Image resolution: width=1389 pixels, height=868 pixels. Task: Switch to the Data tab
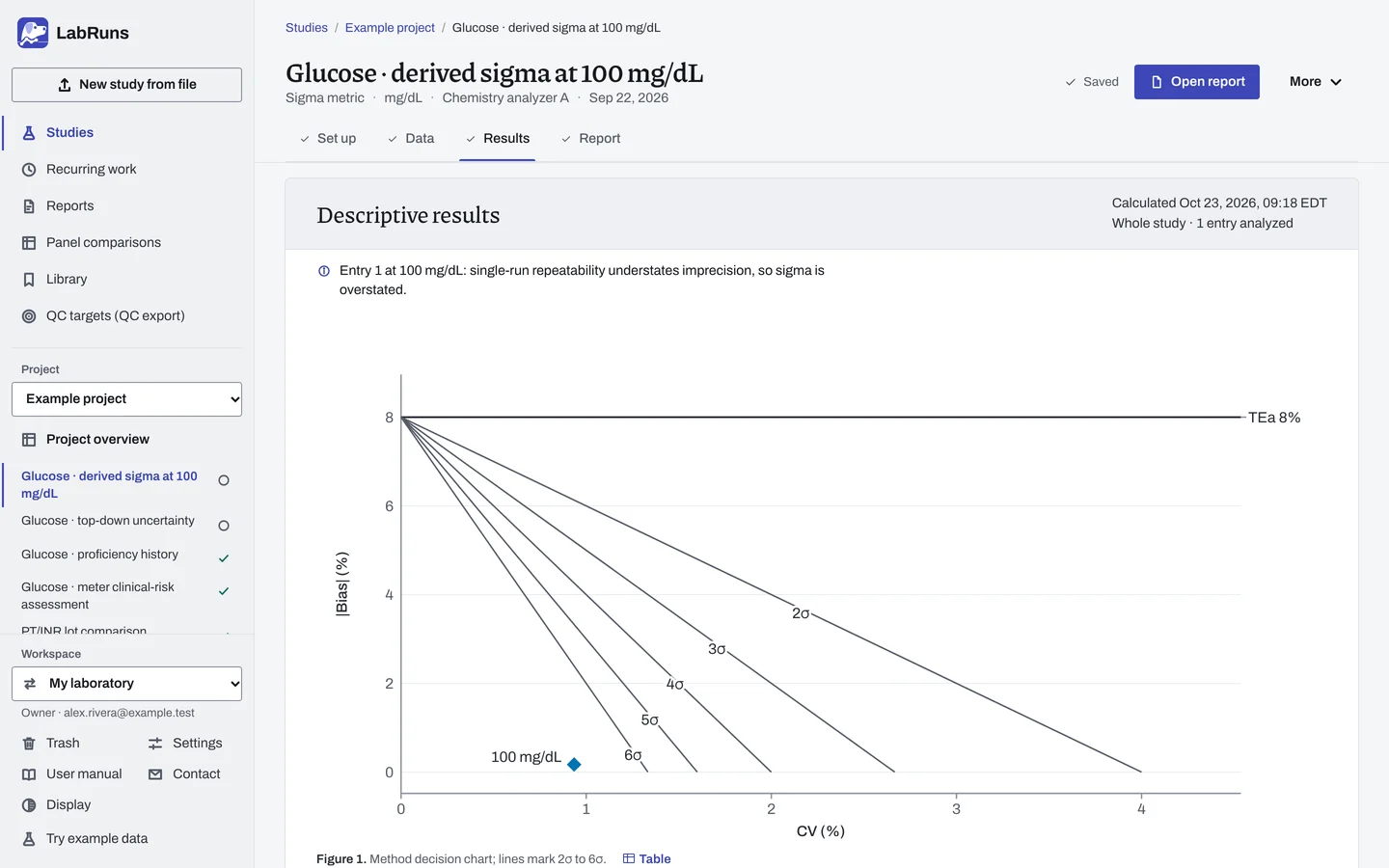pos(411,139)
